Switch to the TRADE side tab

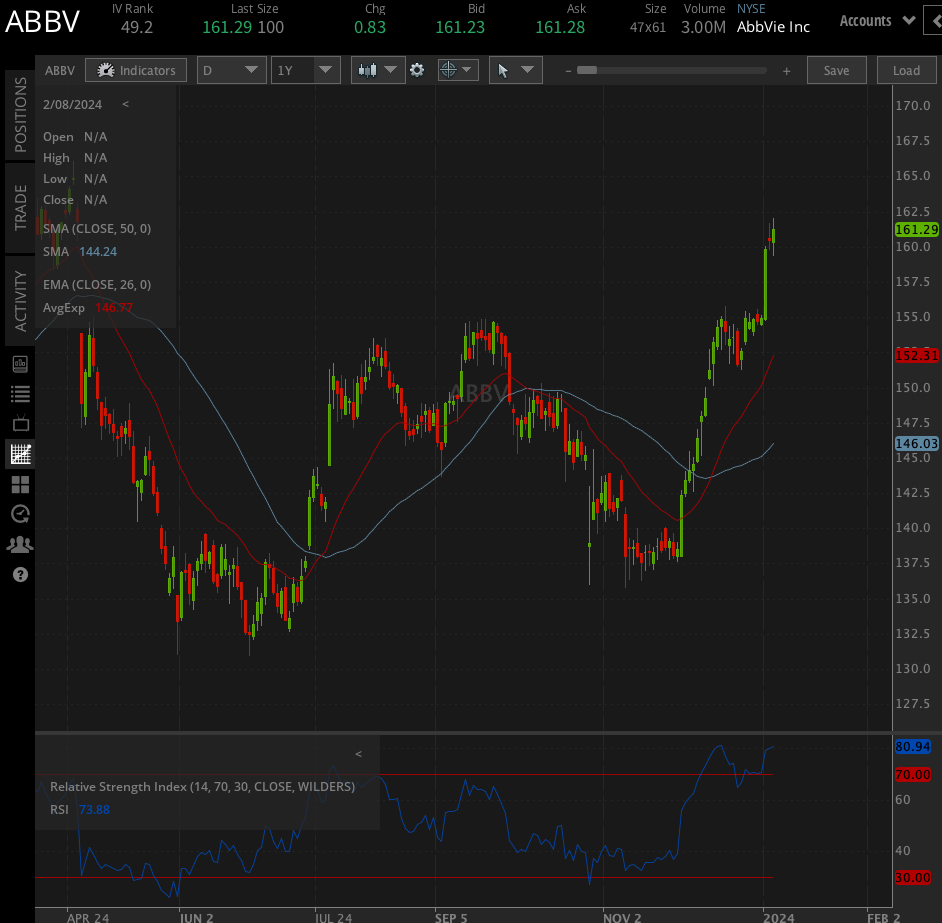click(x=19, y=207)
